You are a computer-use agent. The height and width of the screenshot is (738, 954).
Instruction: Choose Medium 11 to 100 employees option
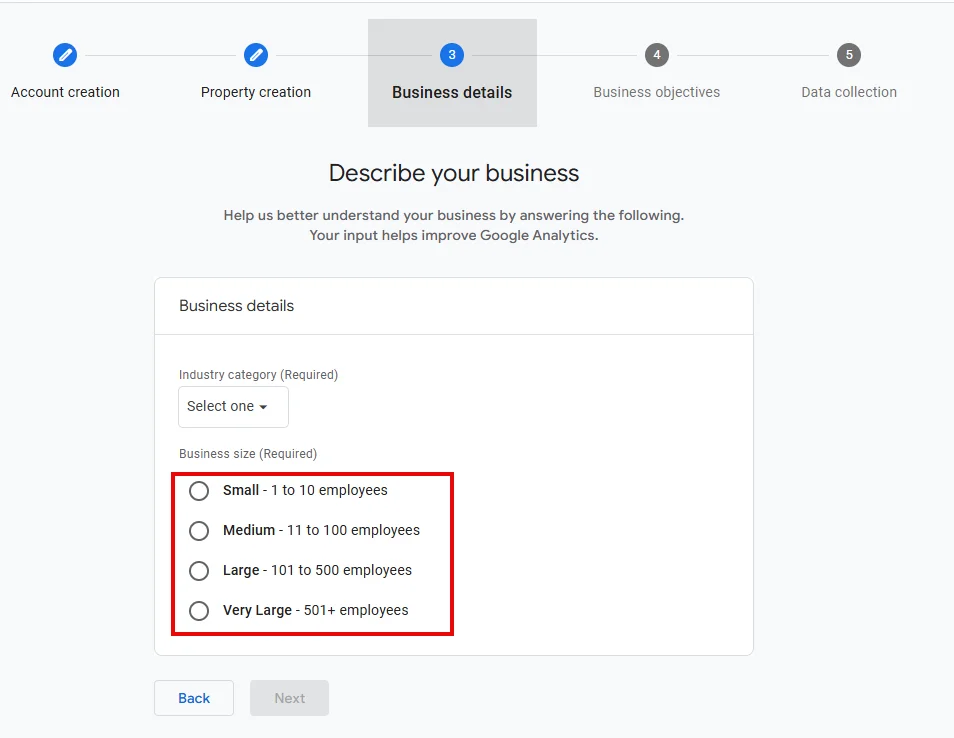tap(199, 531)
